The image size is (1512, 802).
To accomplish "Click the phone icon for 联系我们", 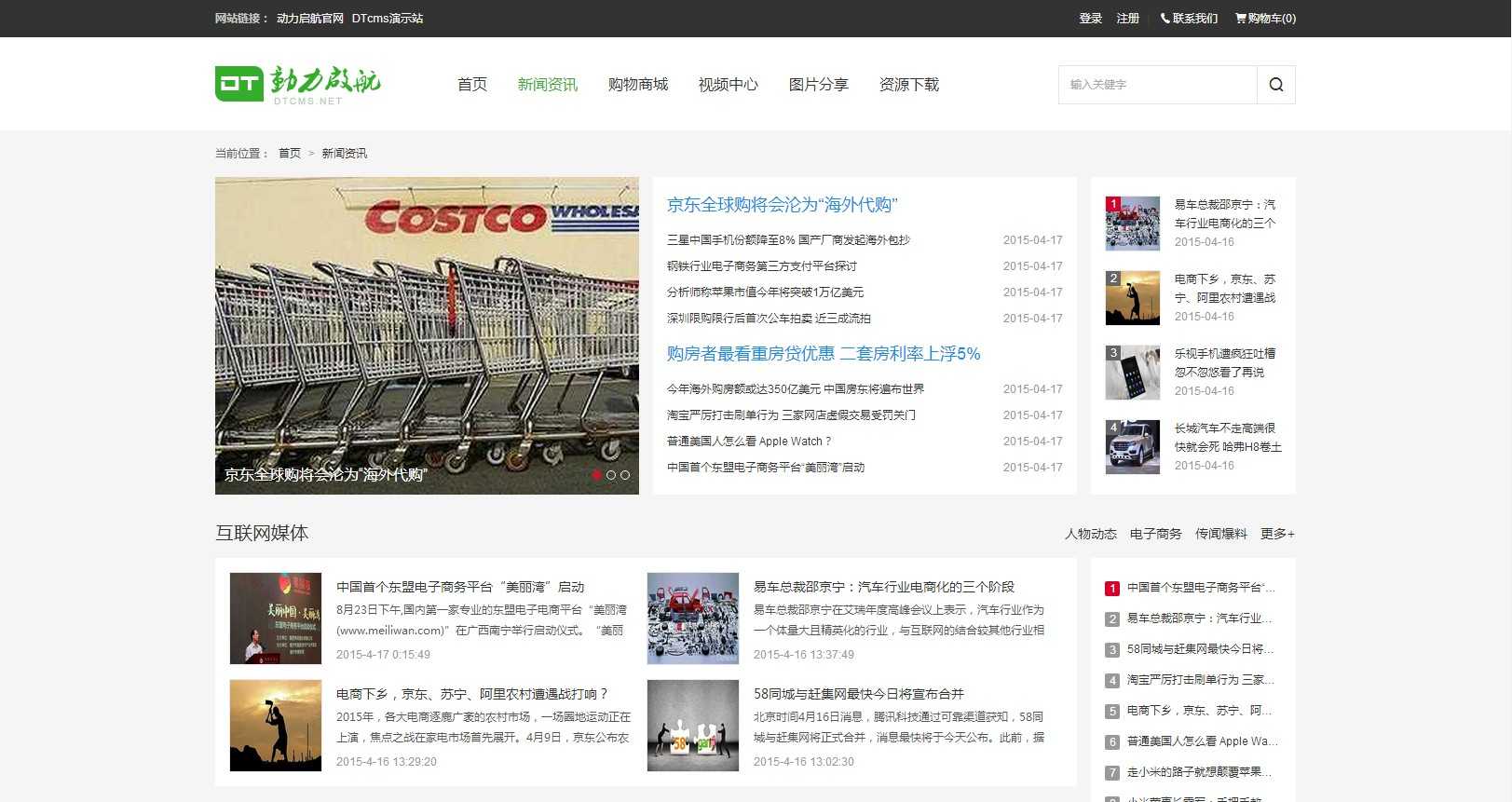I will tap(1165, 18).
